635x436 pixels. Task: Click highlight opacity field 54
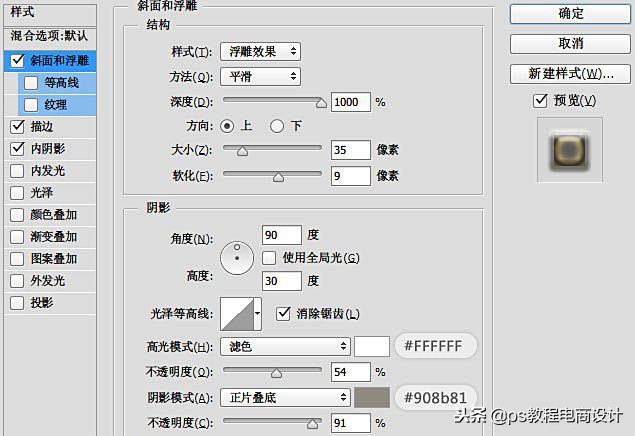tap(351, 372)
